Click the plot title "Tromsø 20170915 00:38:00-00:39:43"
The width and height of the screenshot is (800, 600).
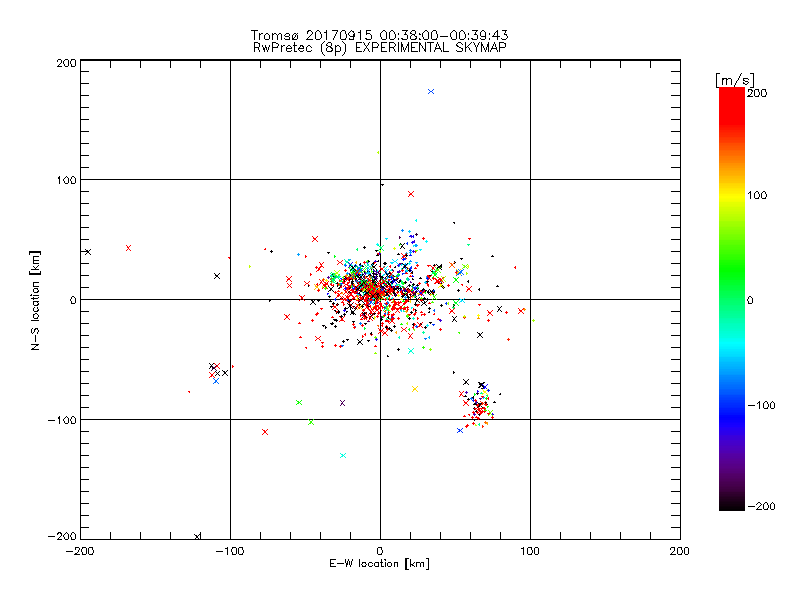[x=379, y=35]
